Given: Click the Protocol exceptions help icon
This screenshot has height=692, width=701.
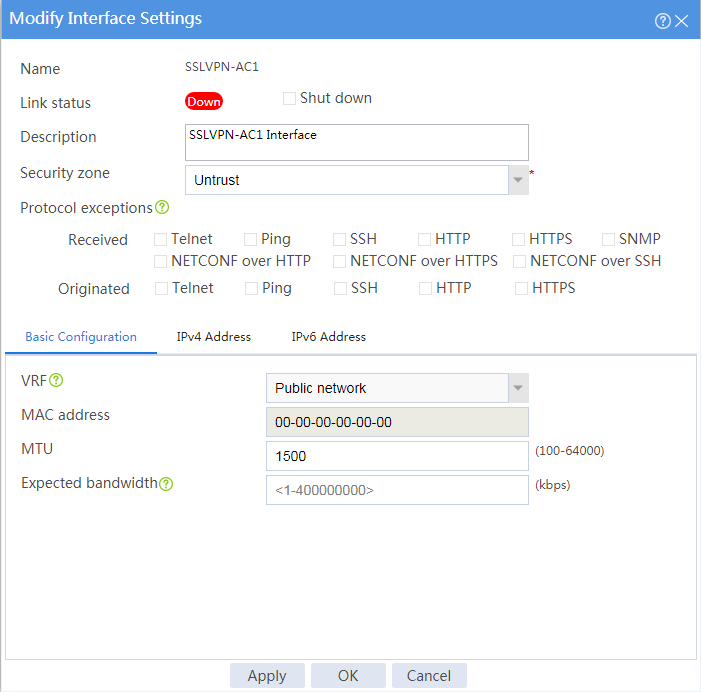Looking at the screenshot, I should pyautogui.click(x=162, y=207).
